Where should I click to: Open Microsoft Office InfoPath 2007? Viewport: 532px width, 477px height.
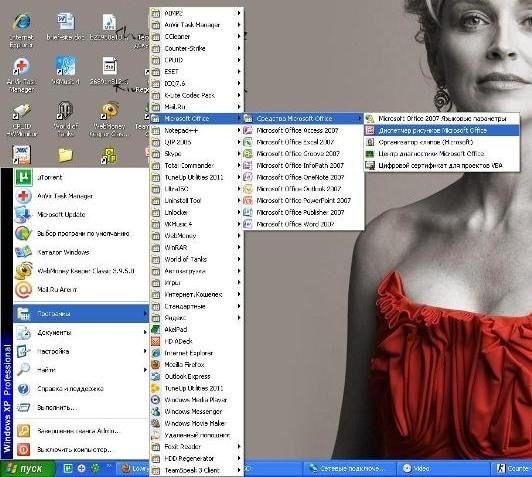[x=303, y=166]
